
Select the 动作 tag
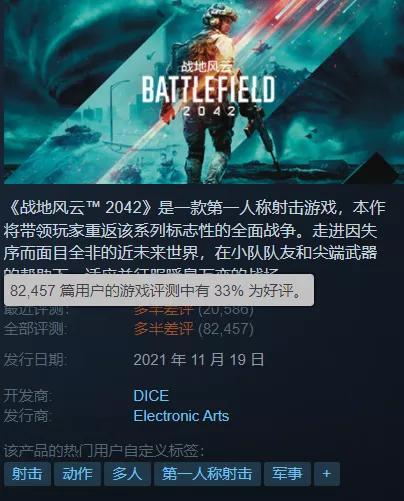coord(77,473)
